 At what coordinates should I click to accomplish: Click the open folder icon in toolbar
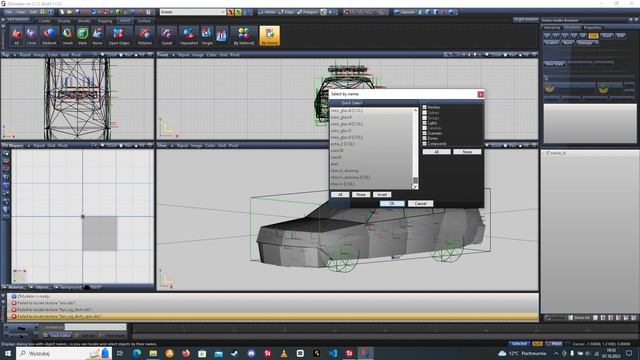[69, 12]
